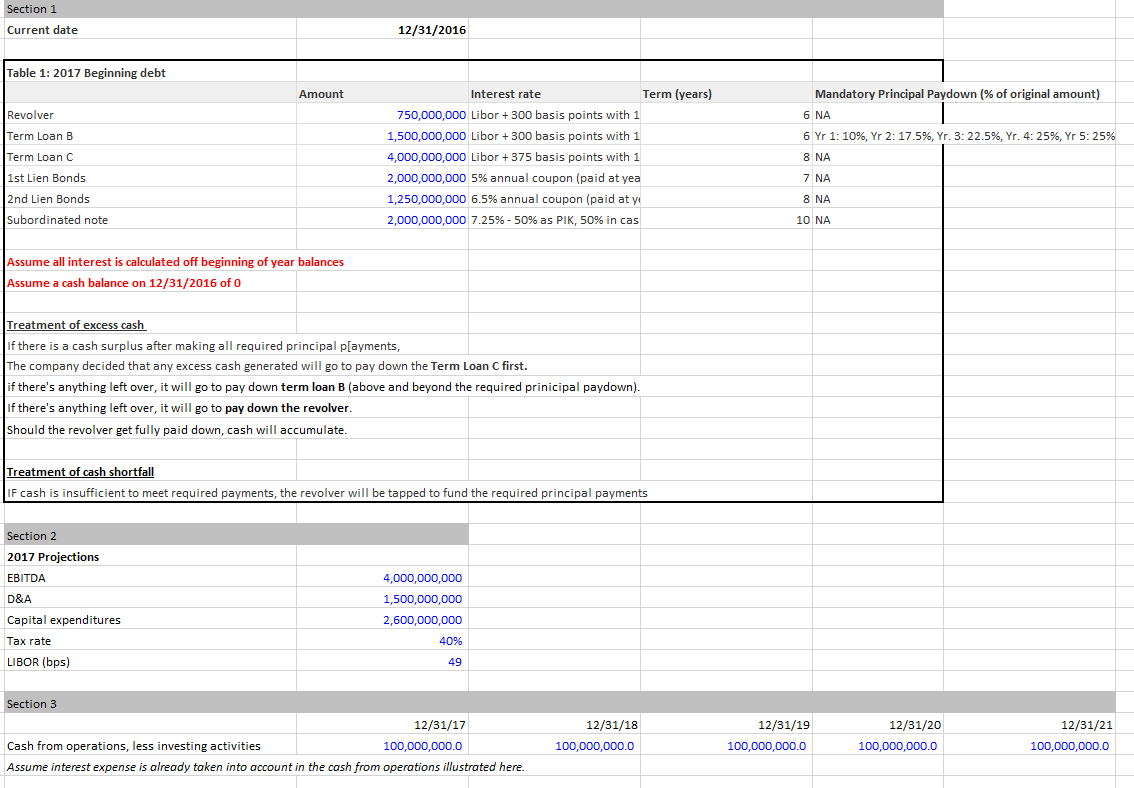Select the Term Loan C first sentence
Image resolution: width=1134 pixels, height=788 pixels.
tap(267, 366)
